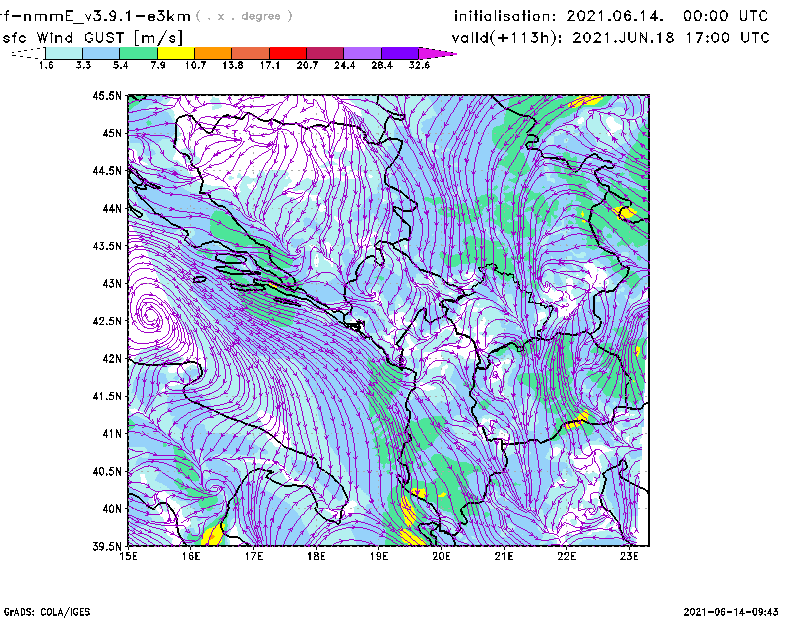Image resolution: width=800 pixels, height=618 pixels.
Task: Click the '21E' longitude label
Action: pos(504,556)
